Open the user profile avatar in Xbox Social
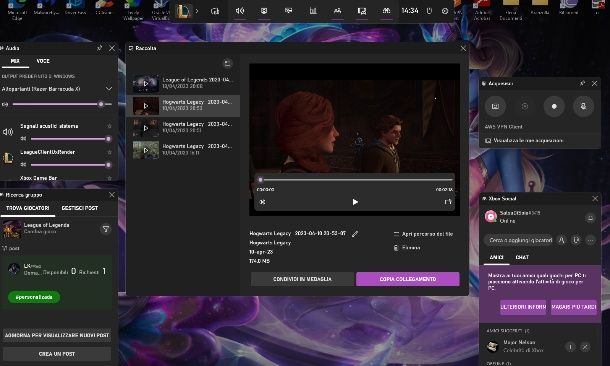Image resolution: width=610 pixels, height=366 pixels. pyautogui.click(x=491, y=216)
